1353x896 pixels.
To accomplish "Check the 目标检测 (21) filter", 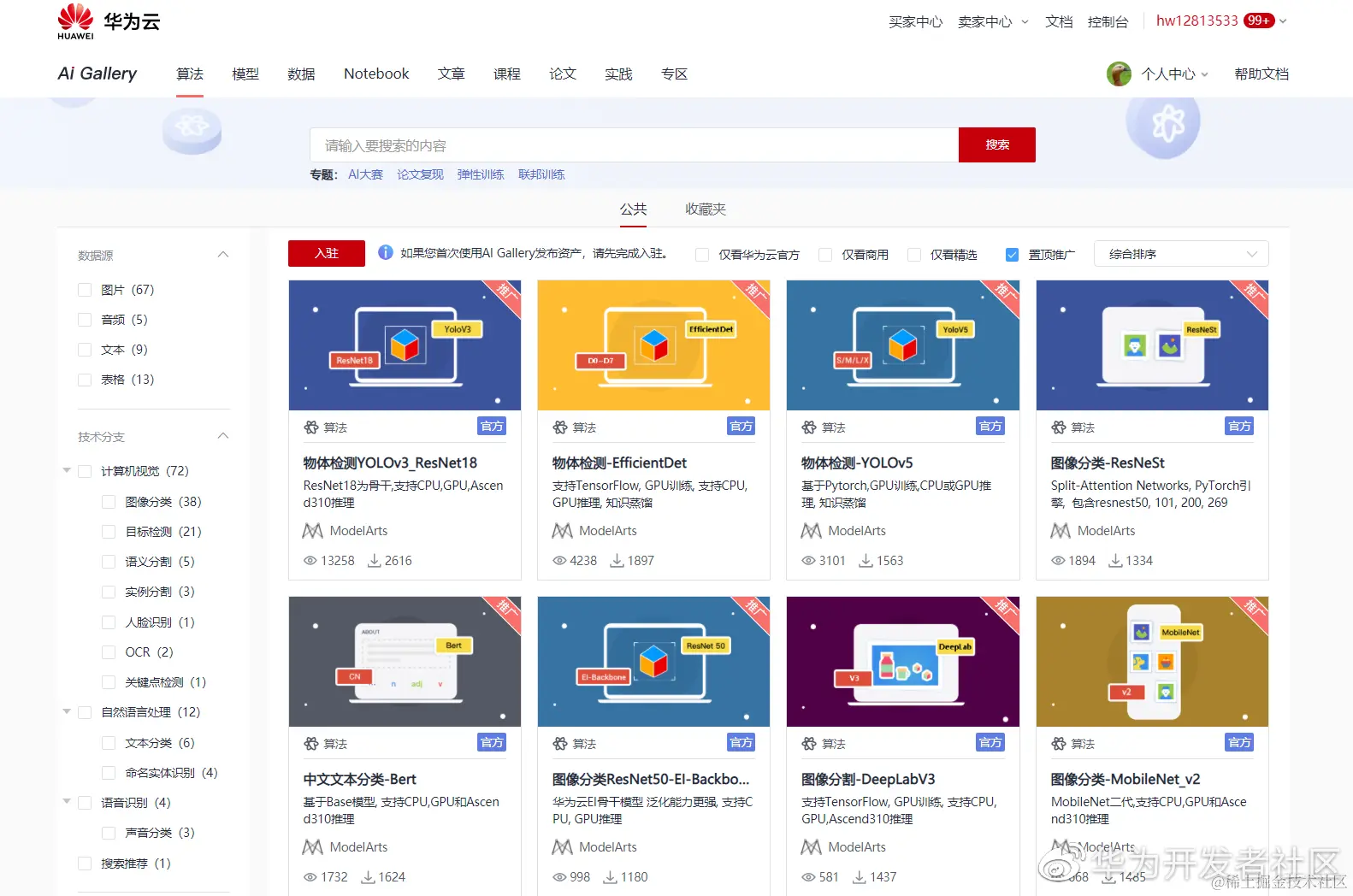I will click(109, 532).
